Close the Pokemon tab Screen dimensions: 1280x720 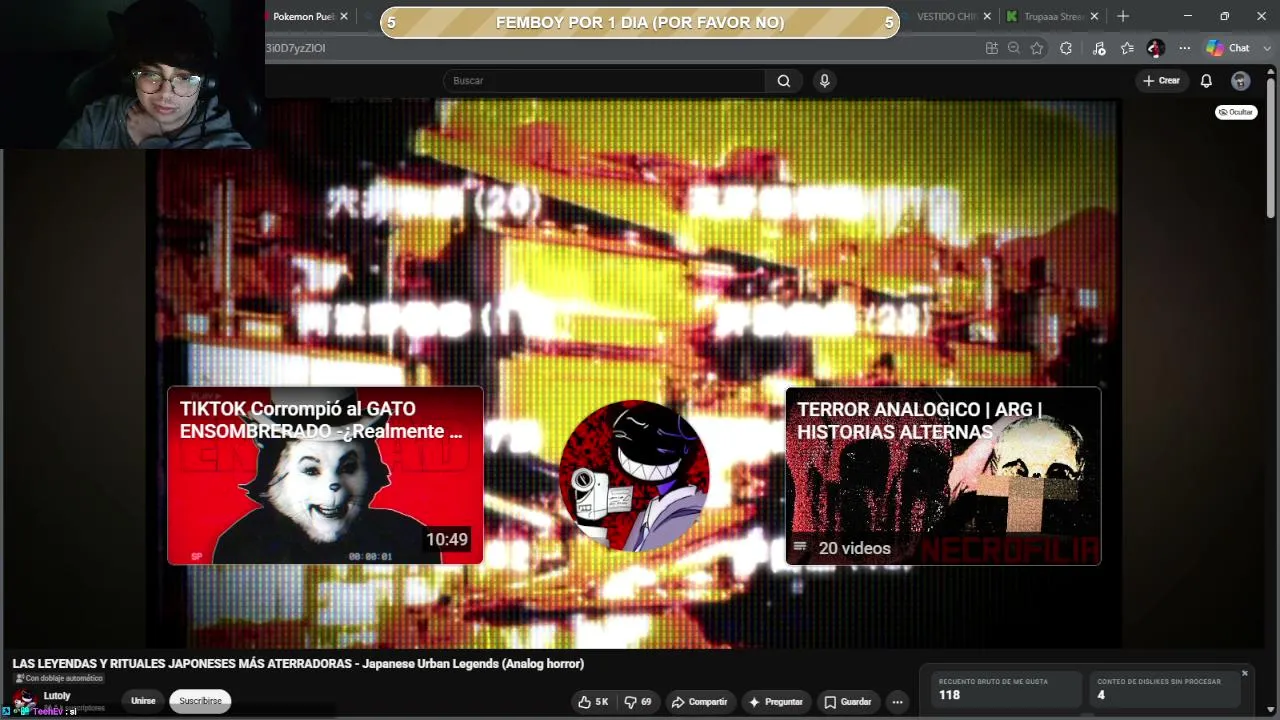[344, 17]
